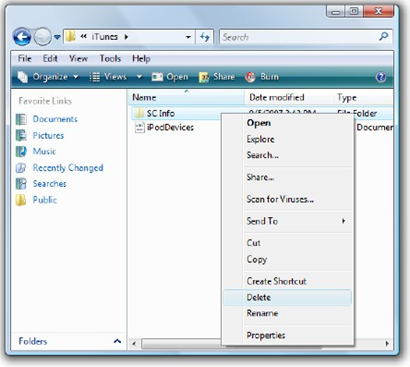
Task: Click the Organize toolbar button
Action: (x=48, y=77)
